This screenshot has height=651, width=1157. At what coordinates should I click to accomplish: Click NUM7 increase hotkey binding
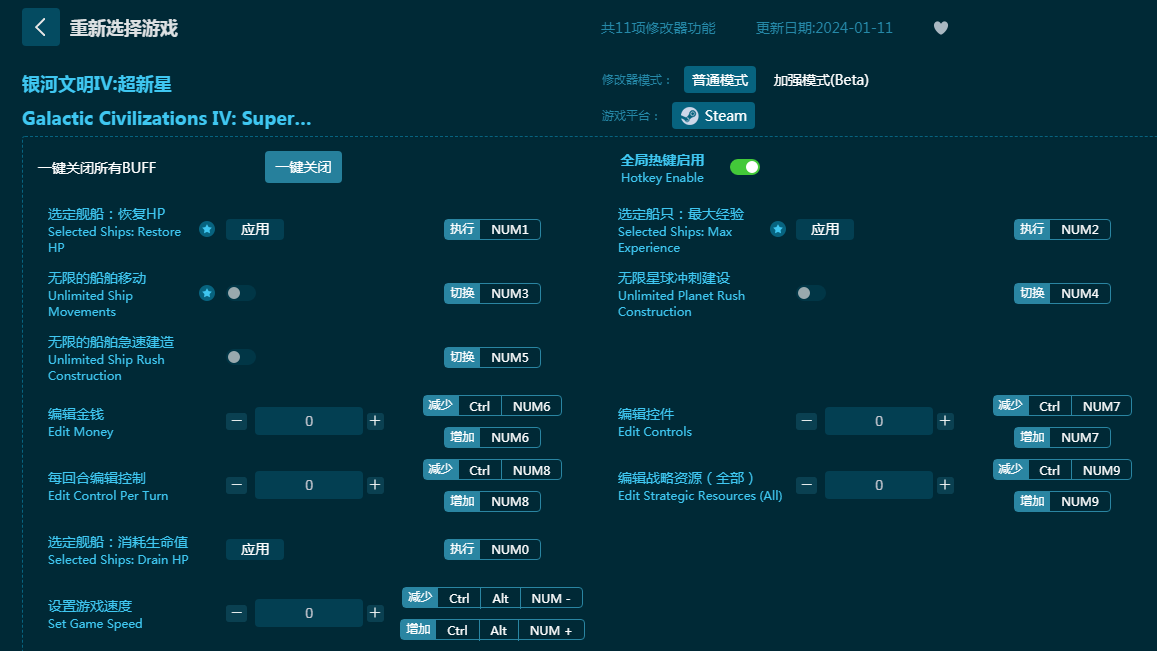coord(1063,438)
